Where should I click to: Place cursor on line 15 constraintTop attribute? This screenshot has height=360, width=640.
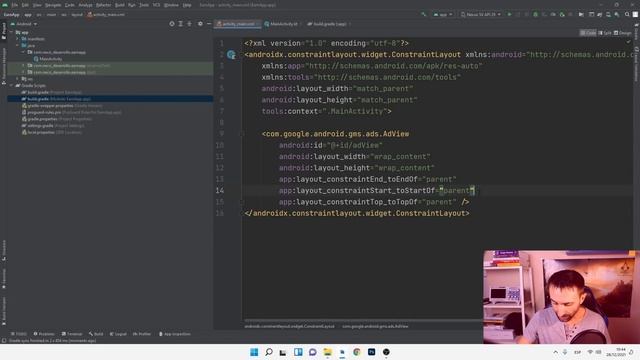pyautogui.click(x=374, y=202)
